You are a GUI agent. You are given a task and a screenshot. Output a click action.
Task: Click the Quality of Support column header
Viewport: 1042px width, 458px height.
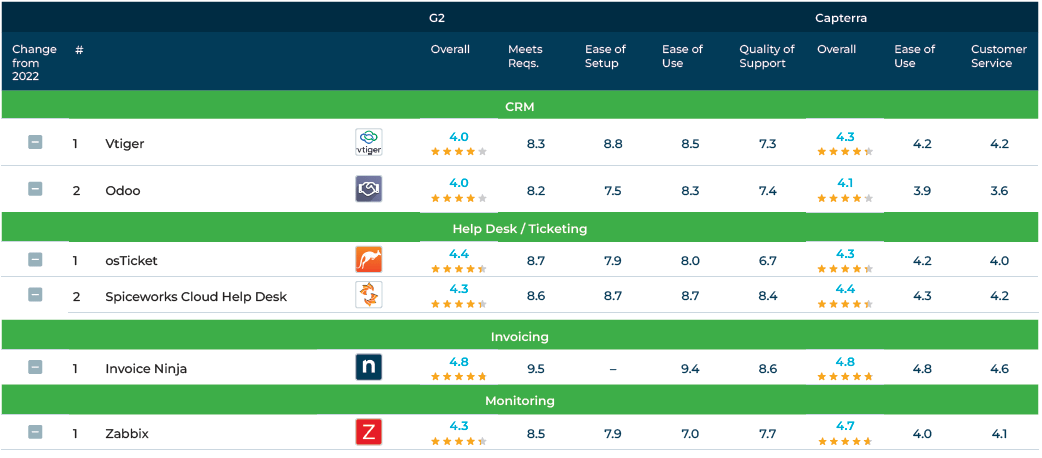click(x=767, y=57)
